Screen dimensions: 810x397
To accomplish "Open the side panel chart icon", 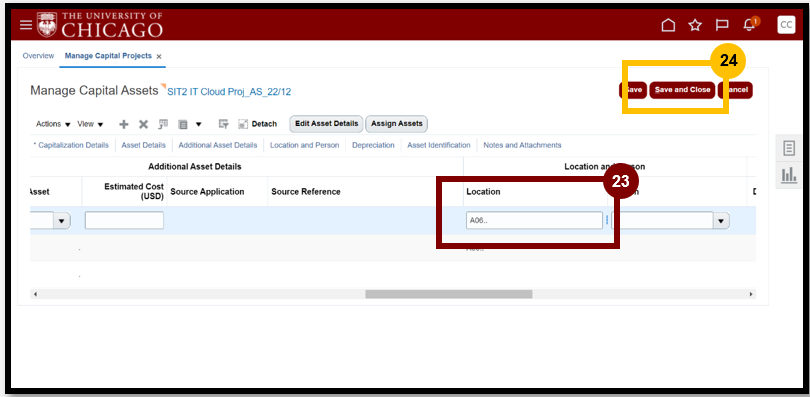I will pyautogui.click(x=789, y=176).
